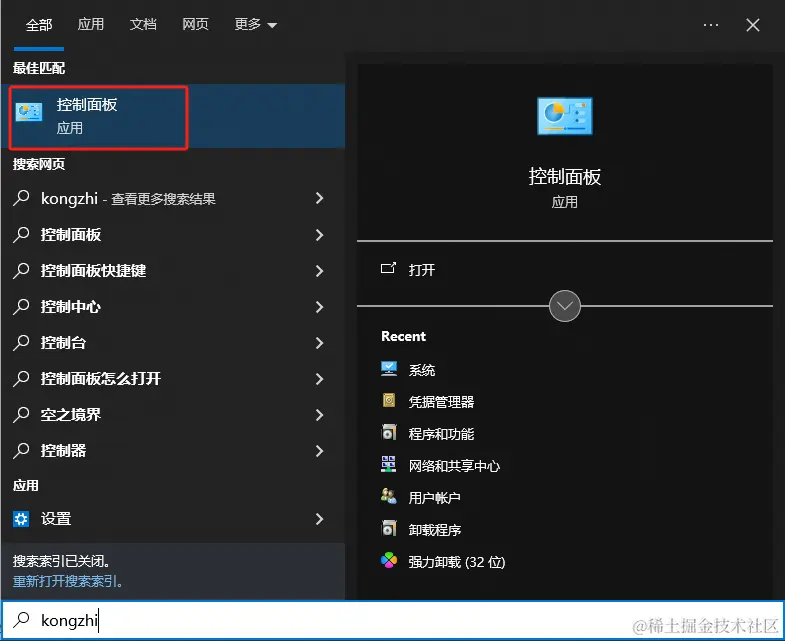Image resolution: width=785 pixels, height=641 pixels.
Task: Open the 控制面板 best match result
Action: coord(173,116)
